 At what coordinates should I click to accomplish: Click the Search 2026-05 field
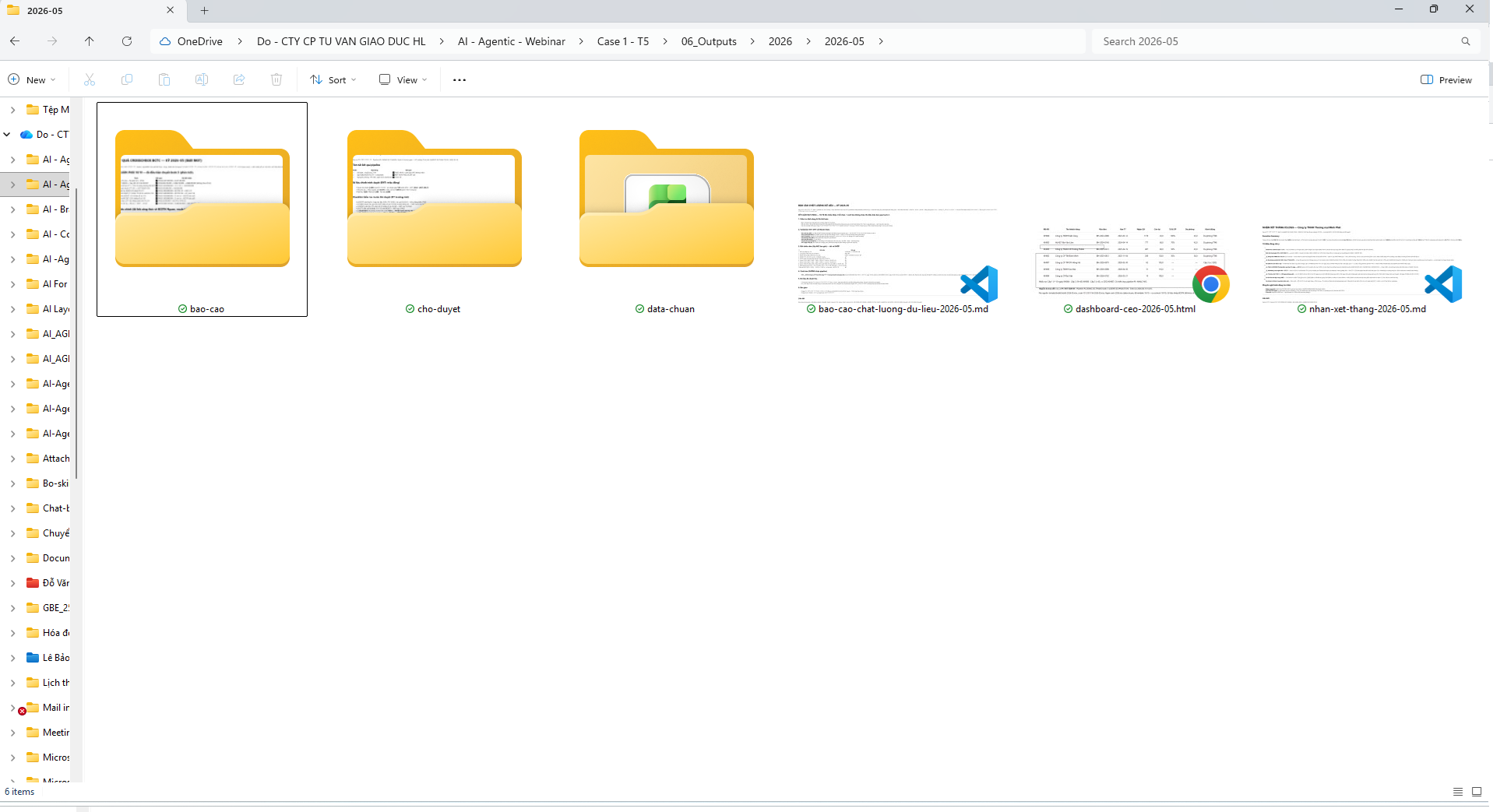coord(1277,41)
